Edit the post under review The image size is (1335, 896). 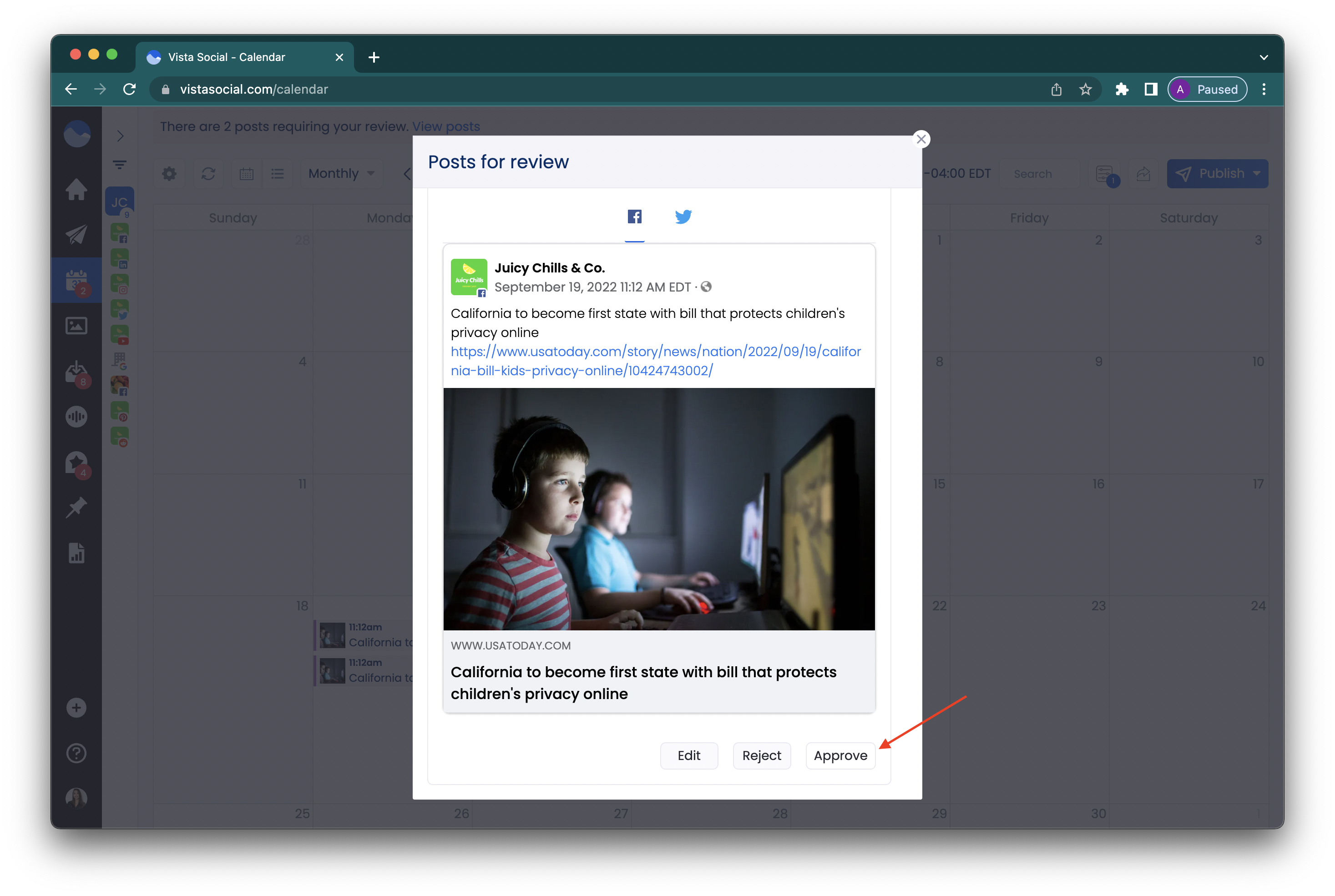coord(688,755)
